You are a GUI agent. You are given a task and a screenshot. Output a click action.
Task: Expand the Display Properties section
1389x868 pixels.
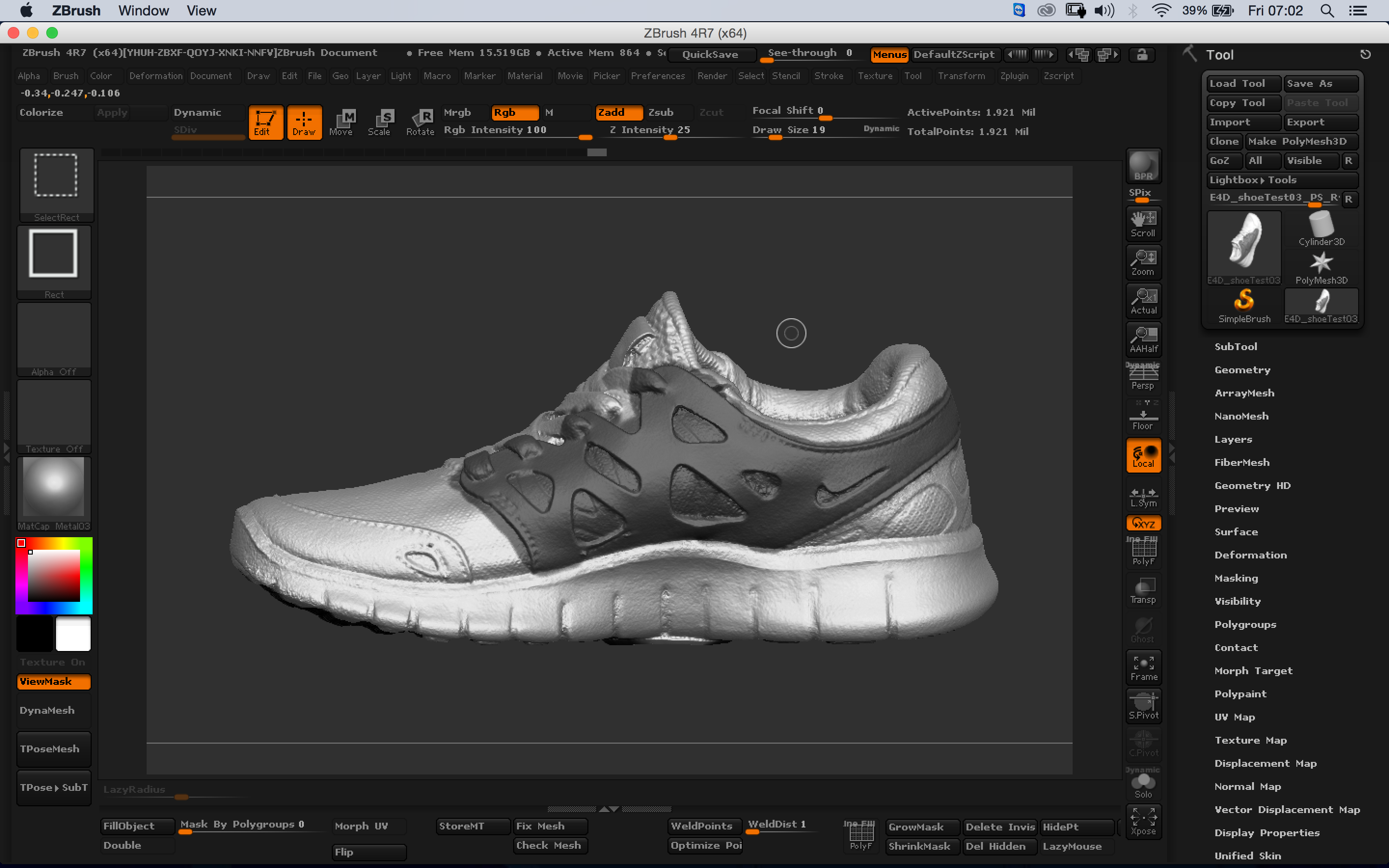(1267, 832)
